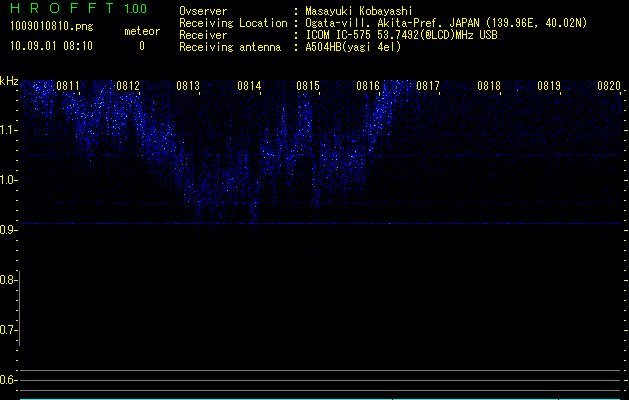Click the Ovserver label
The width and height of the screenshot is (629, 400).
(203, 11)
